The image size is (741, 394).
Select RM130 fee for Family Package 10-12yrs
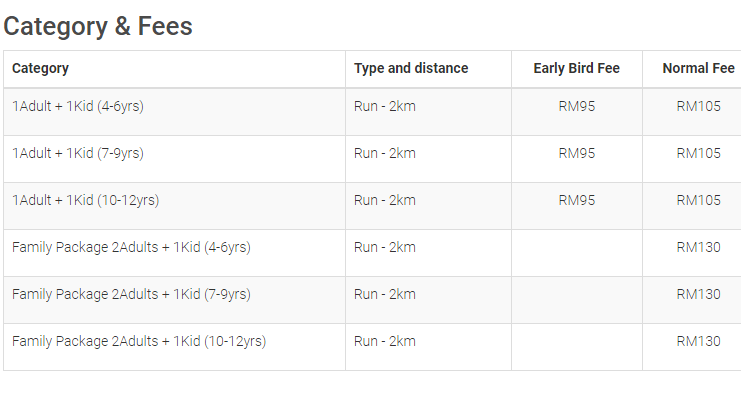tap(698, 342)
